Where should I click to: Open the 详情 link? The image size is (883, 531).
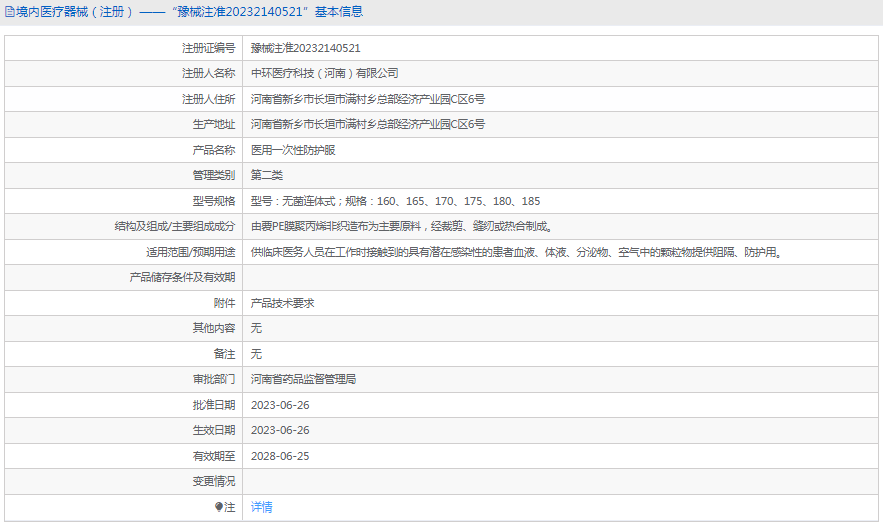pos(261,507)
